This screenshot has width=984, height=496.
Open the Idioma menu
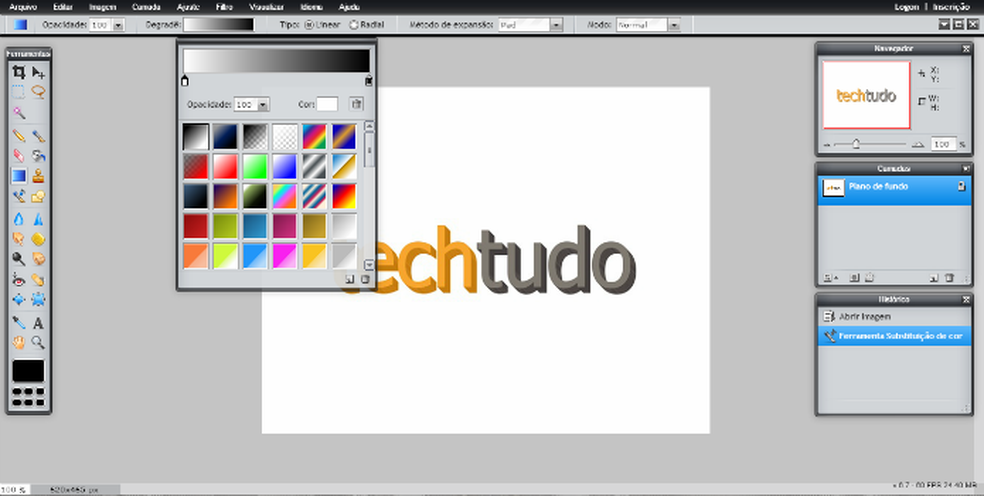[x=311, y=7]
